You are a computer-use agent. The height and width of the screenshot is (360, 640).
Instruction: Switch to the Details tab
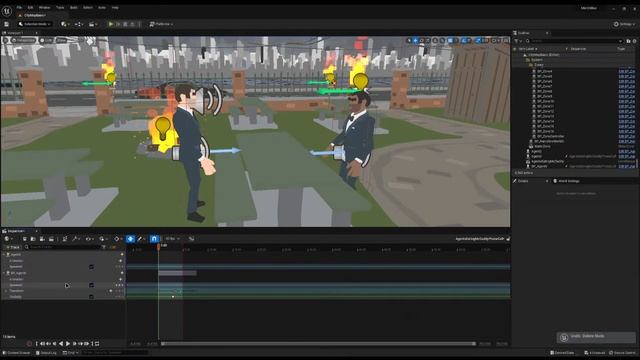click(522, 181)
